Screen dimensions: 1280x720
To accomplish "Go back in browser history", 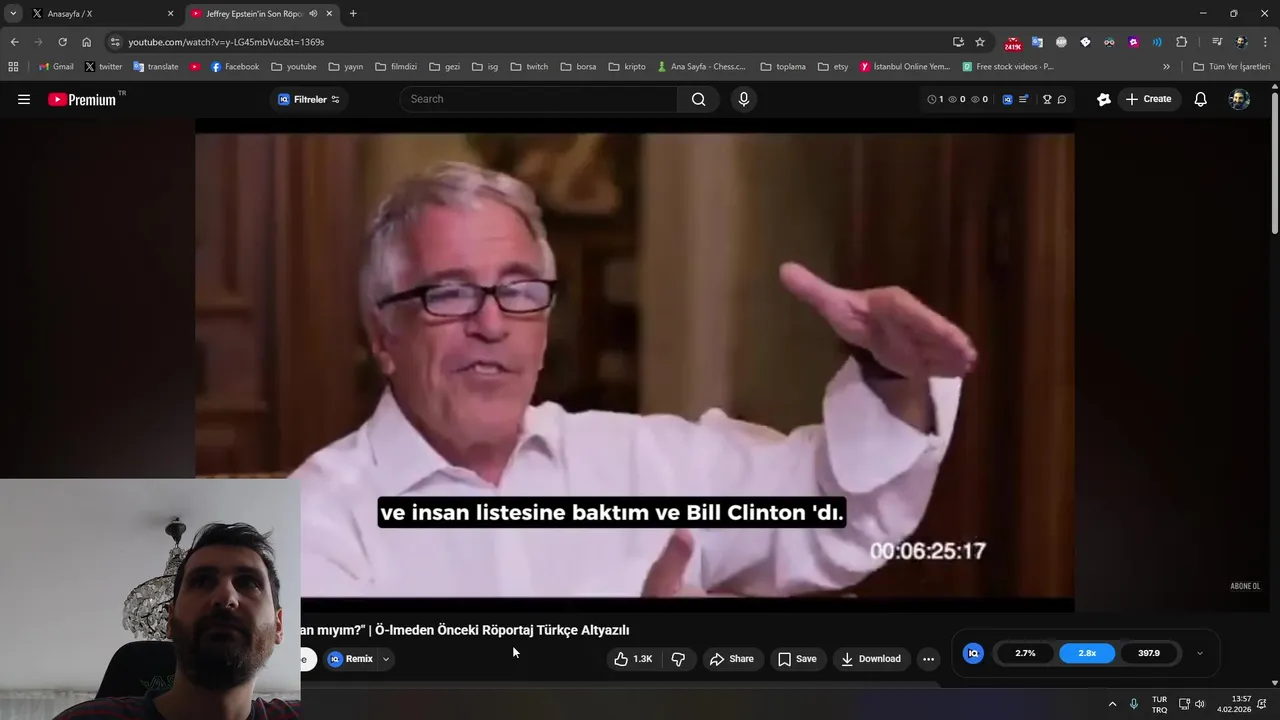I will tap(14, 42).
